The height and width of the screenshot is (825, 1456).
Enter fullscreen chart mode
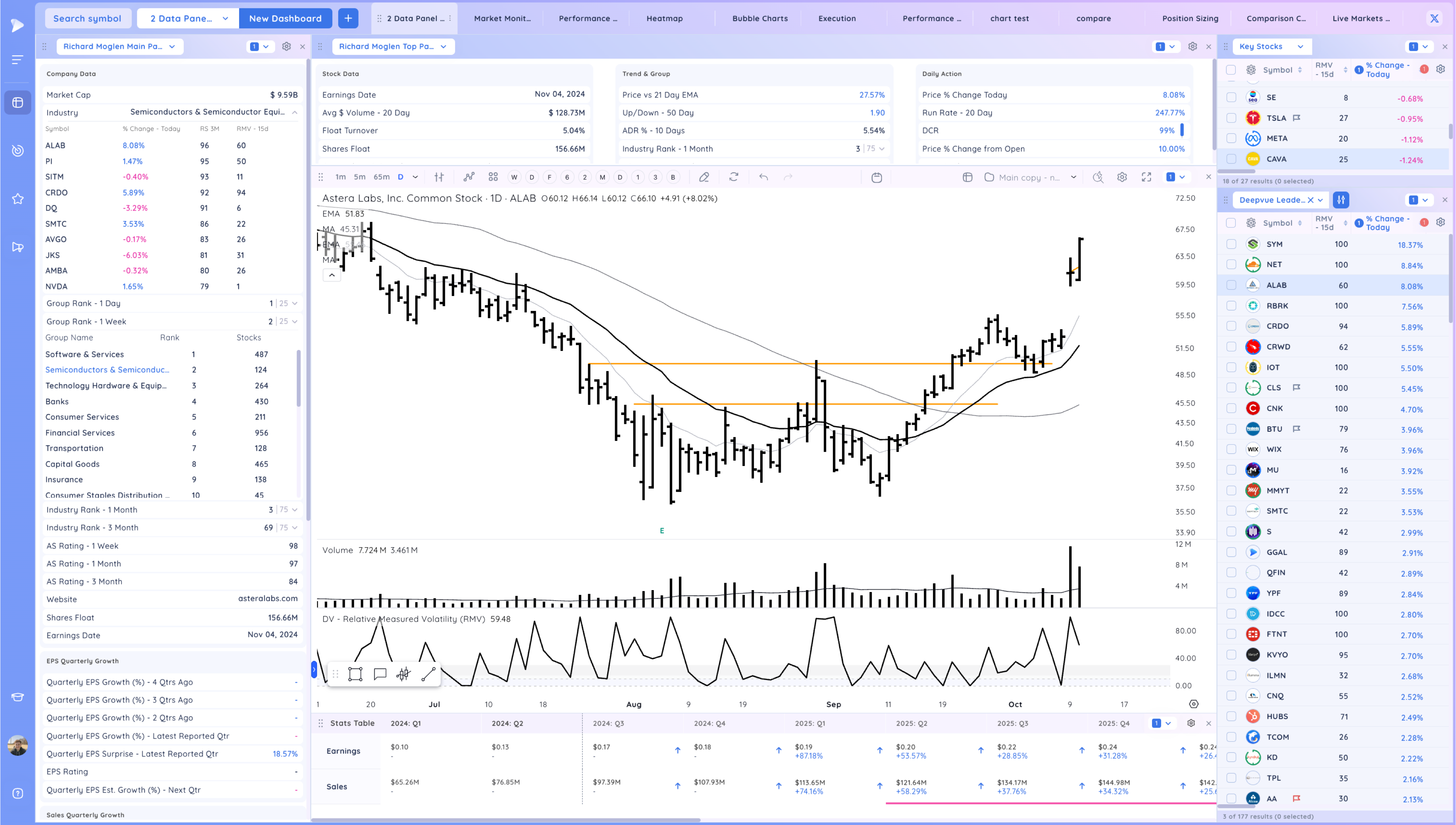[x=1146, y=177]
